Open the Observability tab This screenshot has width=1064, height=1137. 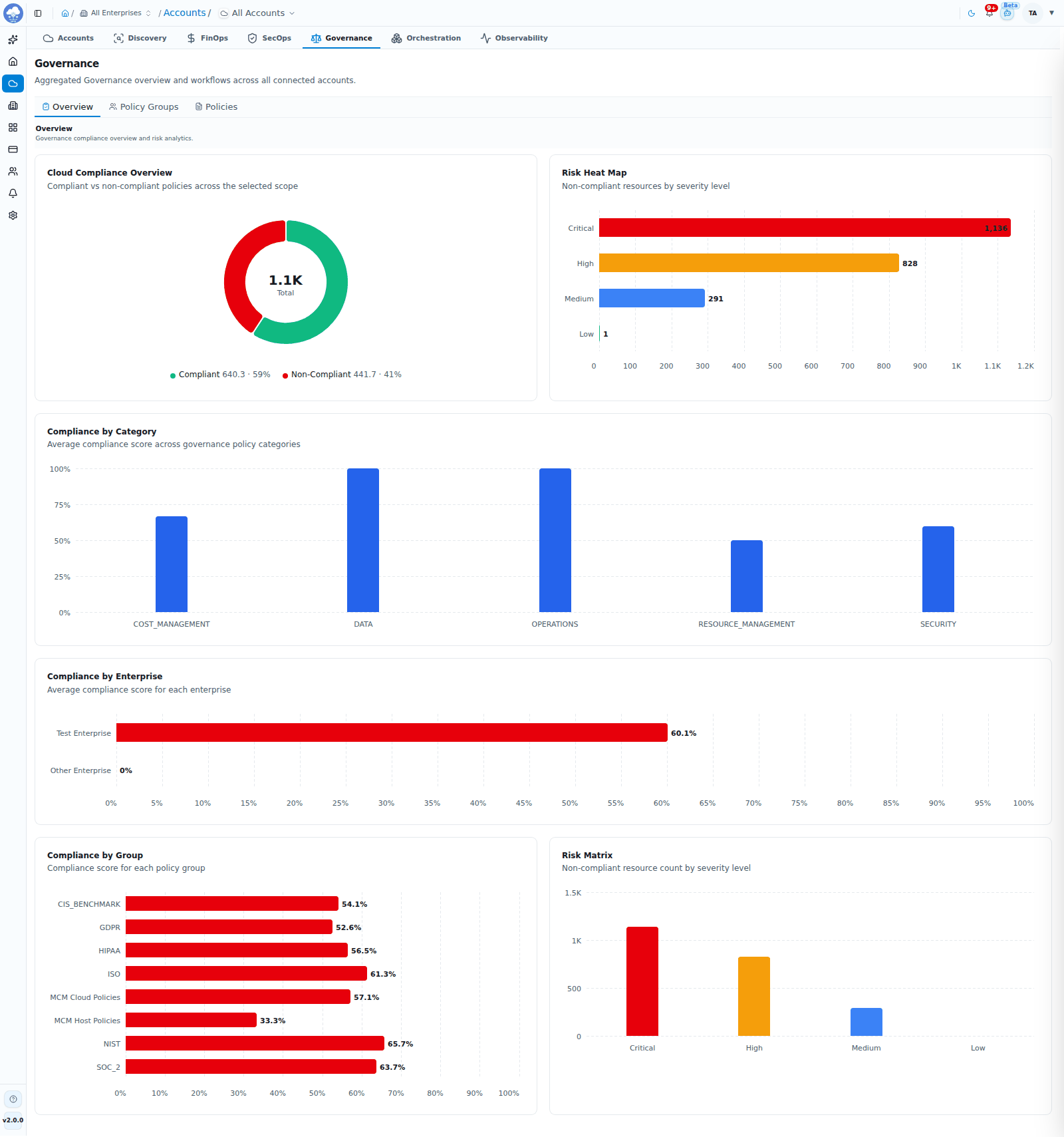514,38
